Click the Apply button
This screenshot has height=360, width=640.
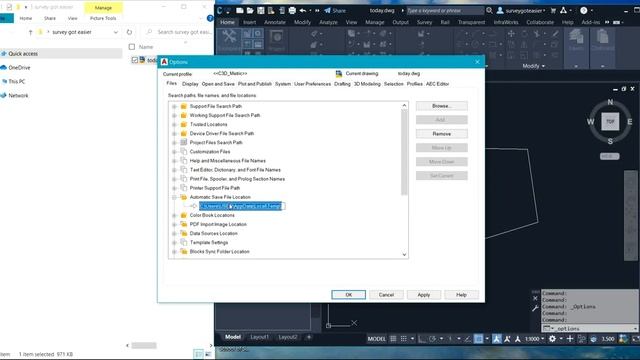424,295
